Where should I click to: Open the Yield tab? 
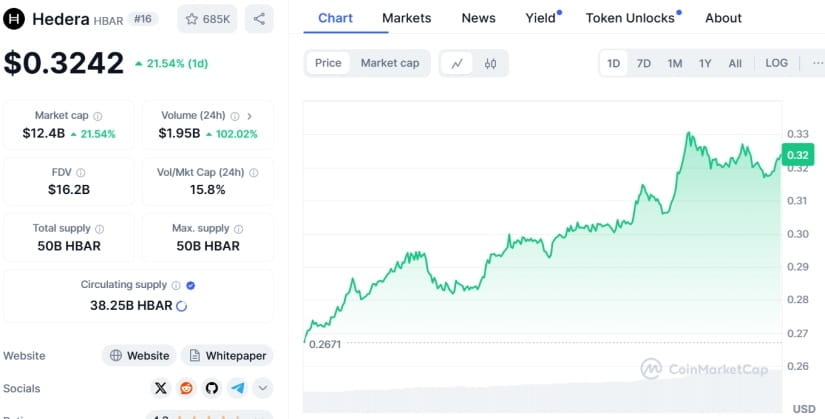[x=542, y=18]
